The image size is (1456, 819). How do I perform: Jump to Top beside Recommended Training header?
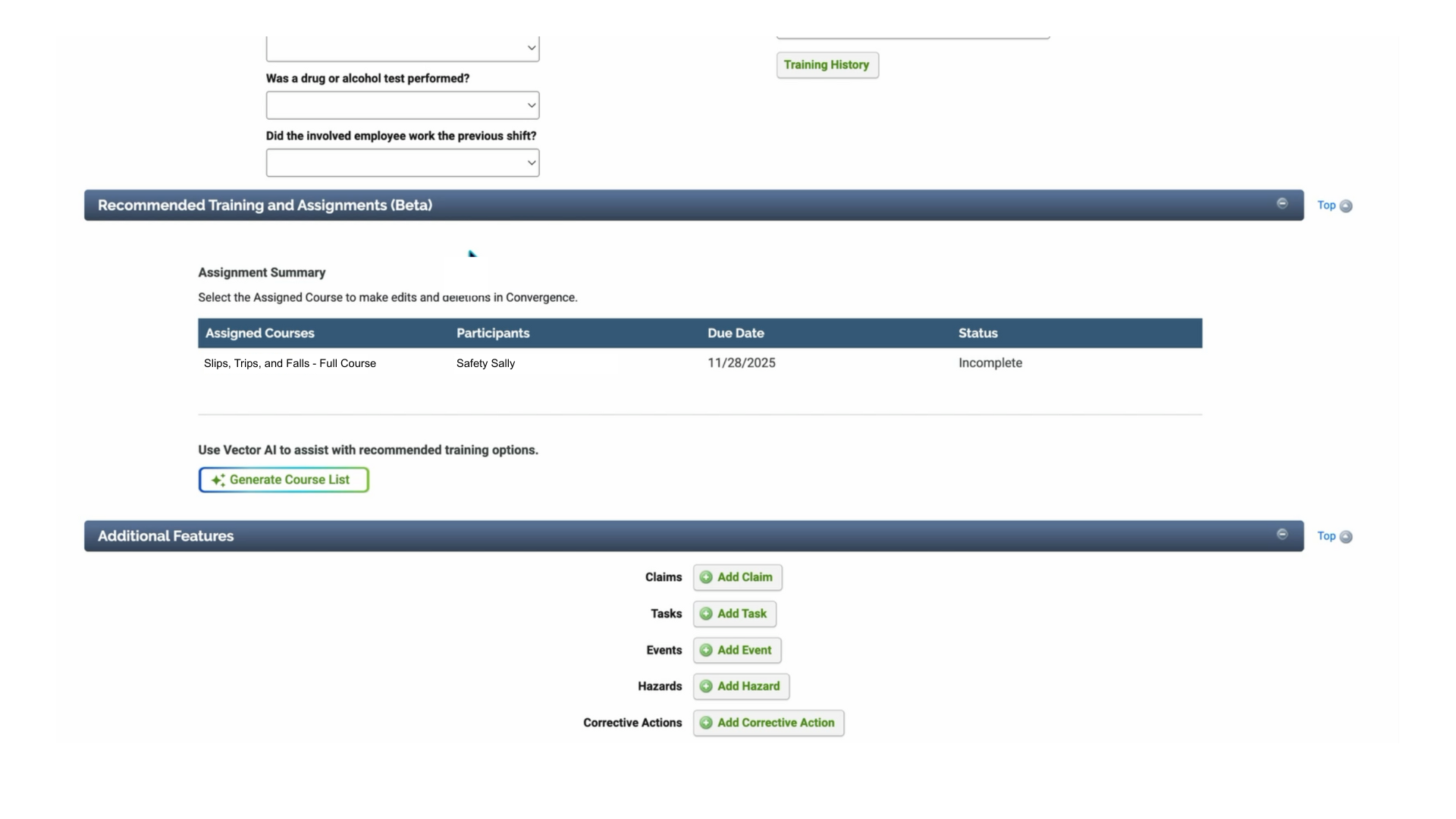coord(1335,206)
